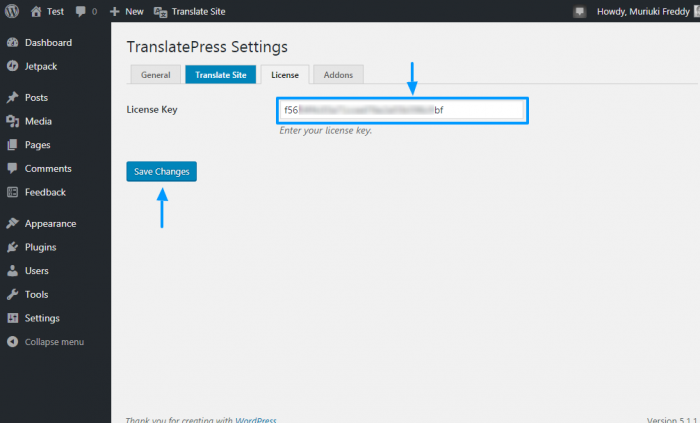Open the Jetpack sidebar icon
Viewport: 700px width, 423px height.
12,66
